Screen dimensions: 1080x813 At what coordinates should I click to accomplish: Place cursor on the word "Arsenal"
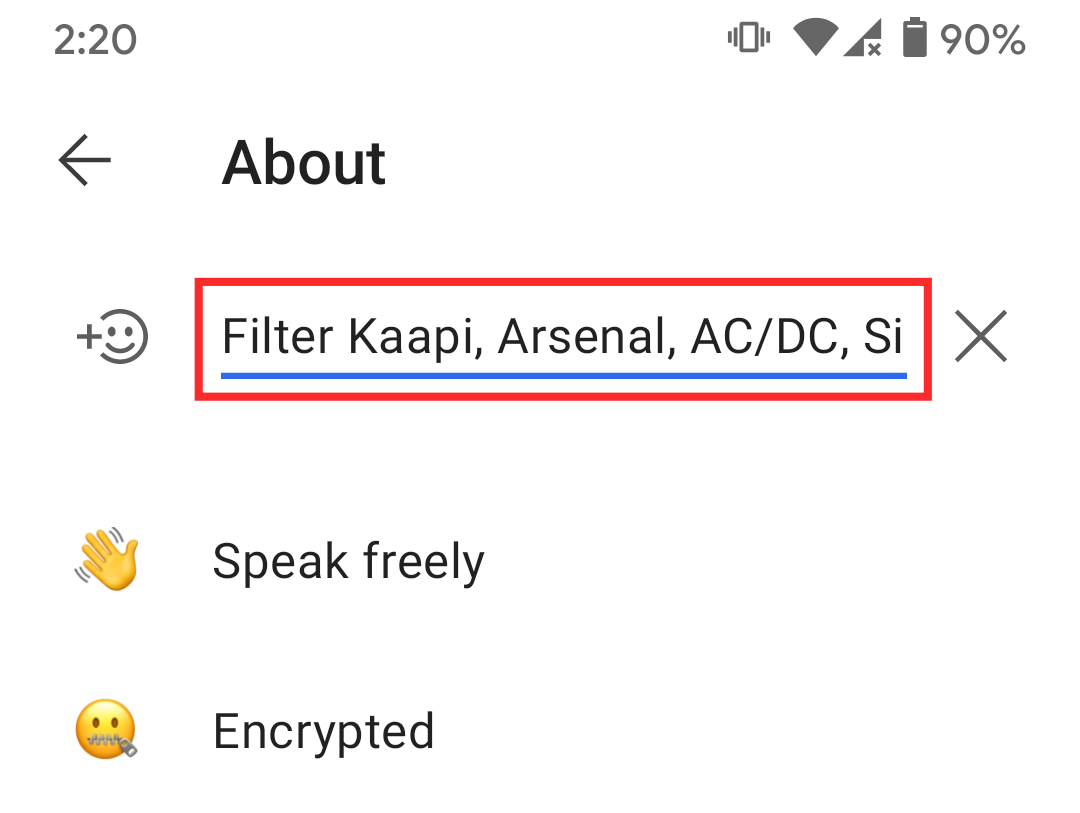pos(582,338)
